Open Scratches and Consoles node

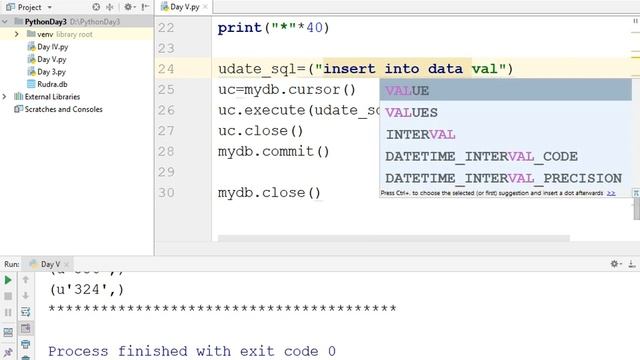(63, 109)
